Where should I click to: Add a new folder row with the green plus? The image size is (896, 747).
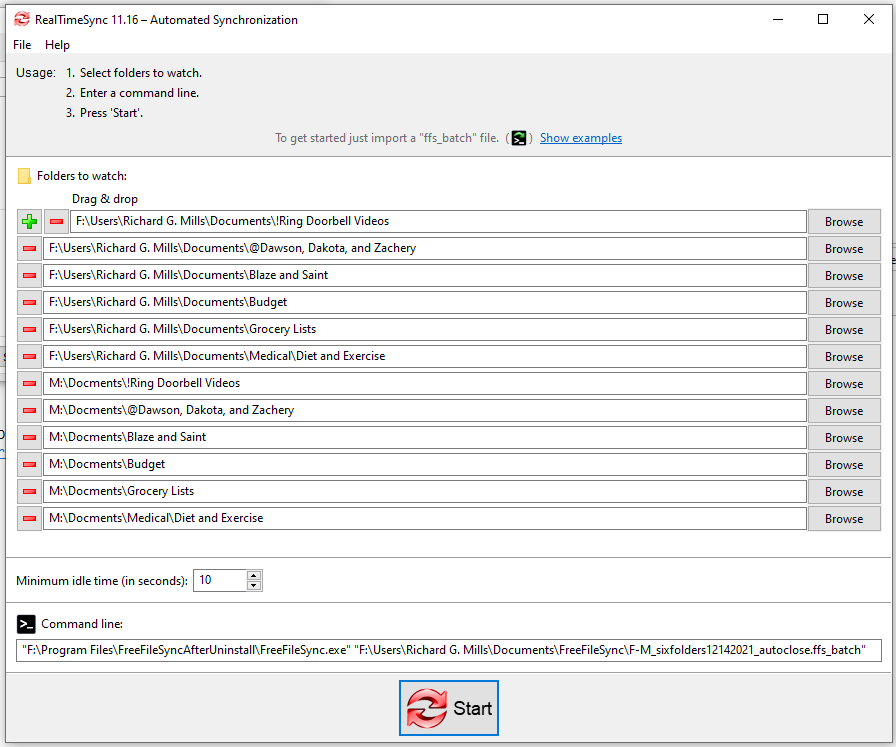(x=29, y=221)
